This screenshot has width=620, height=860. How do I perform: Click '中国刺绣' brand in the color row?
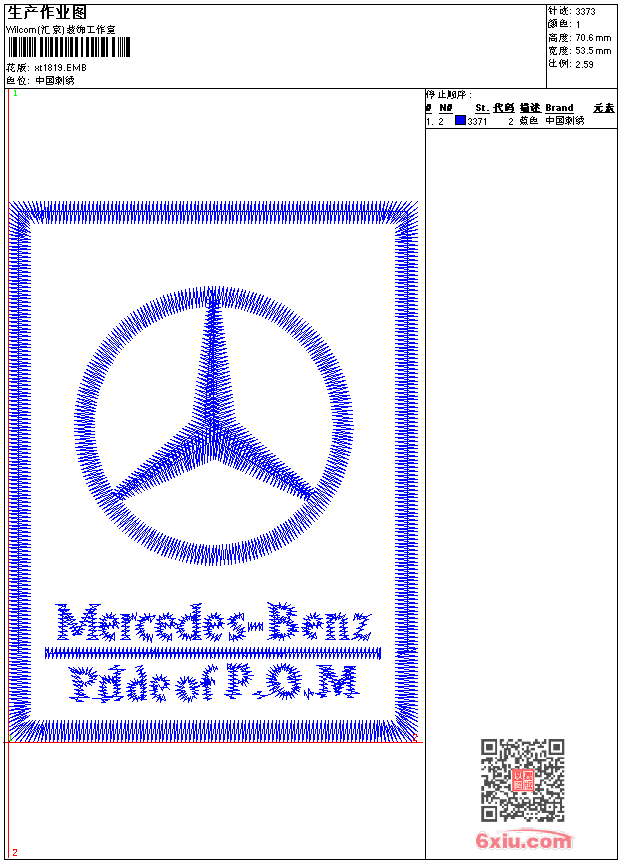click(565, 121)
